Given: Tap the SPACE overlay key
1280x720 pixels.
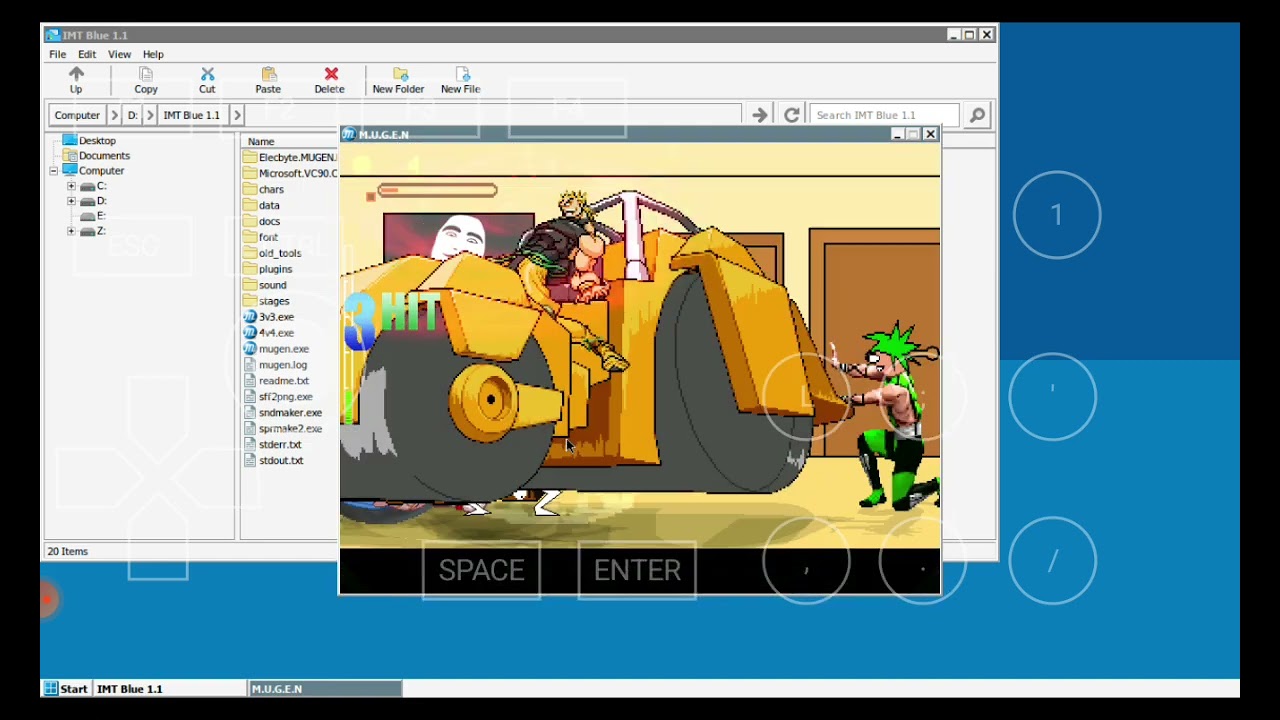Looking at the screenshot, I should 482,570.
